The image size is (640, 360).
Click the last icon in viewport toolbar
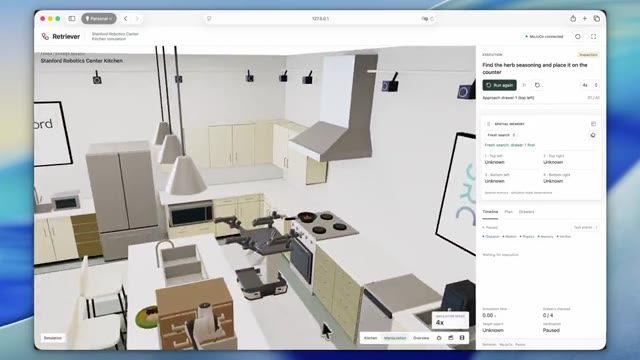[x=462, y=338]
